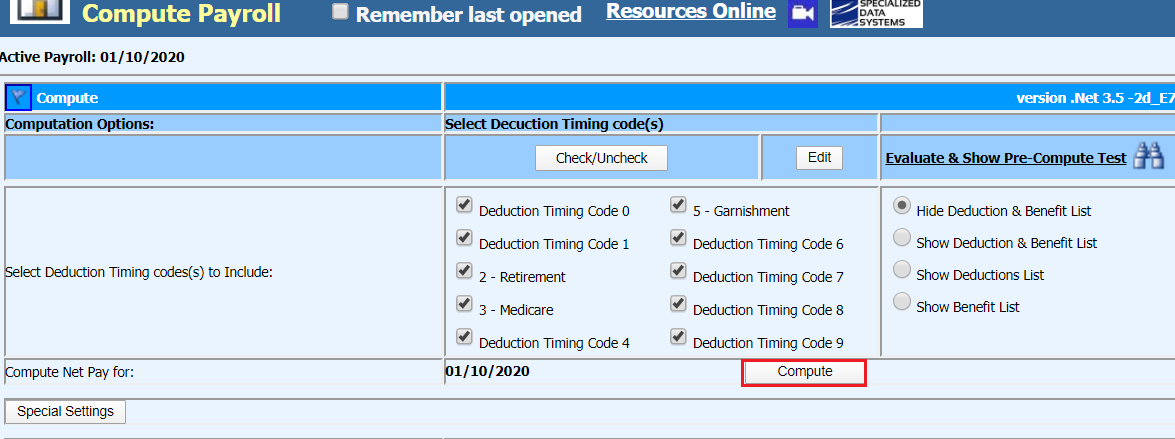Click the Specialized Data Systems logo

pos(876,13)
